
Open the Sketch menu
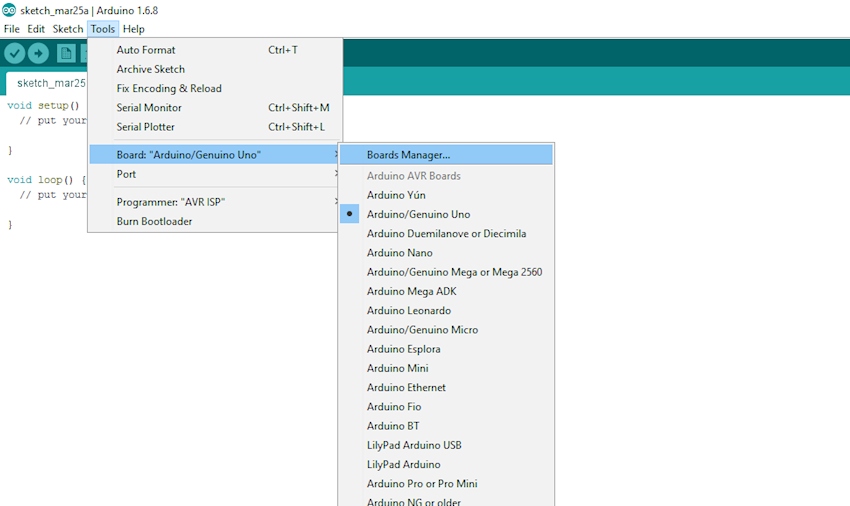point(68,29)
